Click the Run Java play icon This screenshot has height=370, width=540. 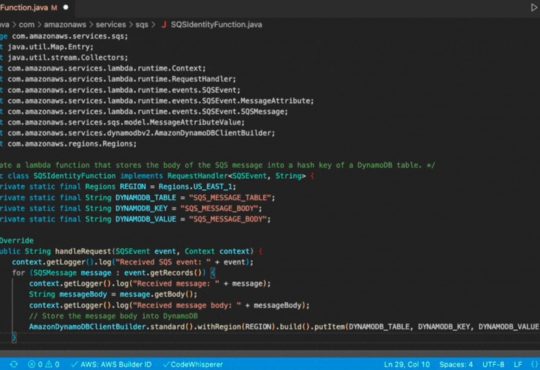coord(534,8)
